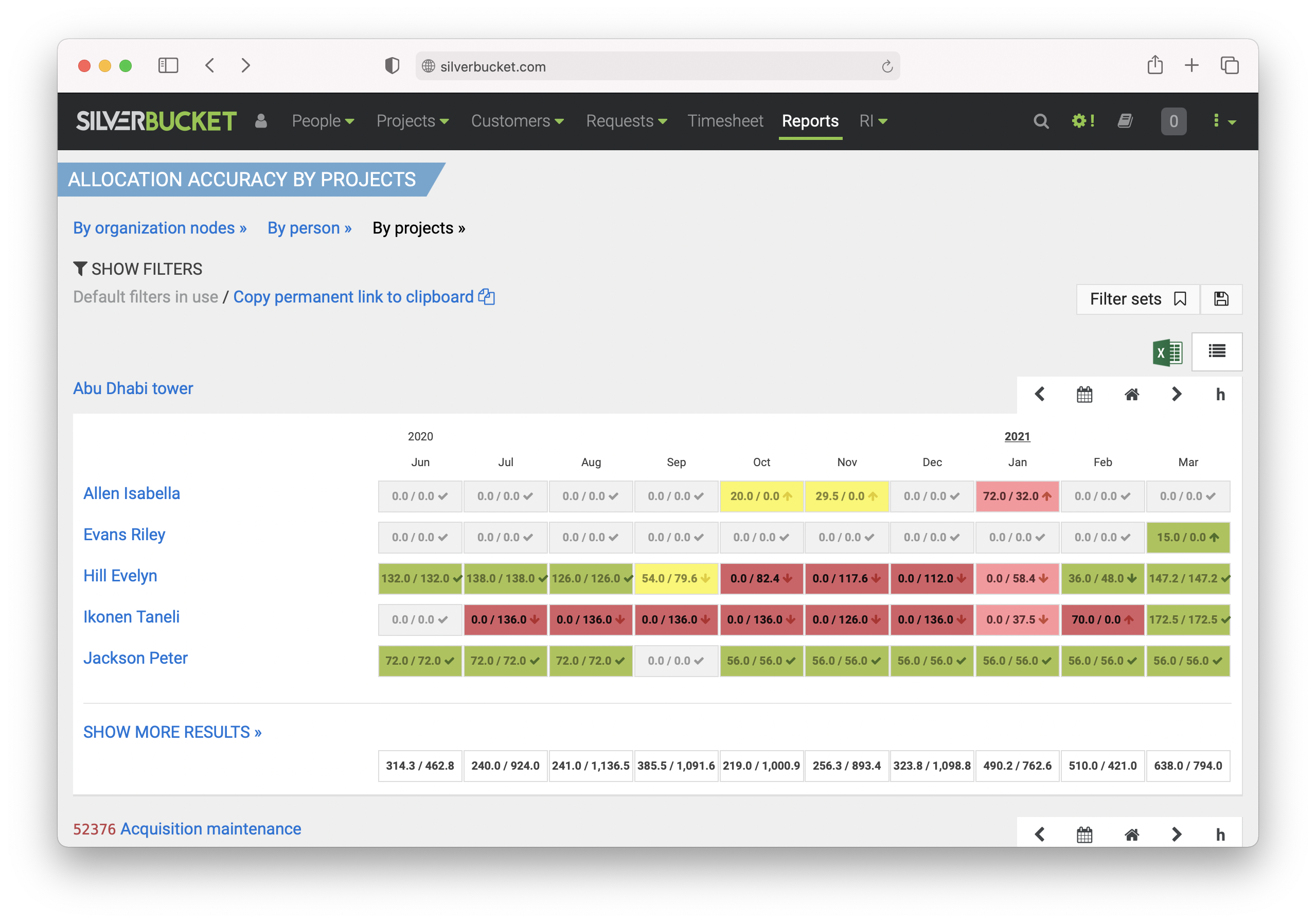Open the search tool
This screenshot has width=1316, height=923.
click(1040, 121)
